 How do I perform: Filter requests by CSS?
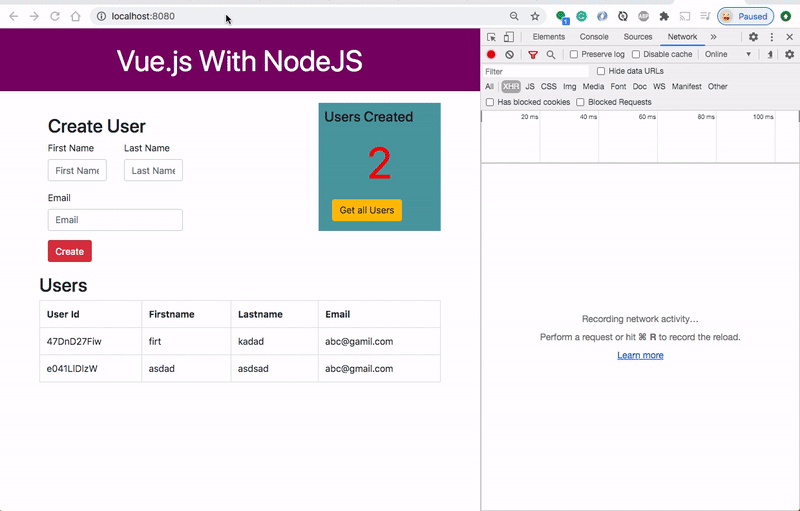[x=548, y=86]
